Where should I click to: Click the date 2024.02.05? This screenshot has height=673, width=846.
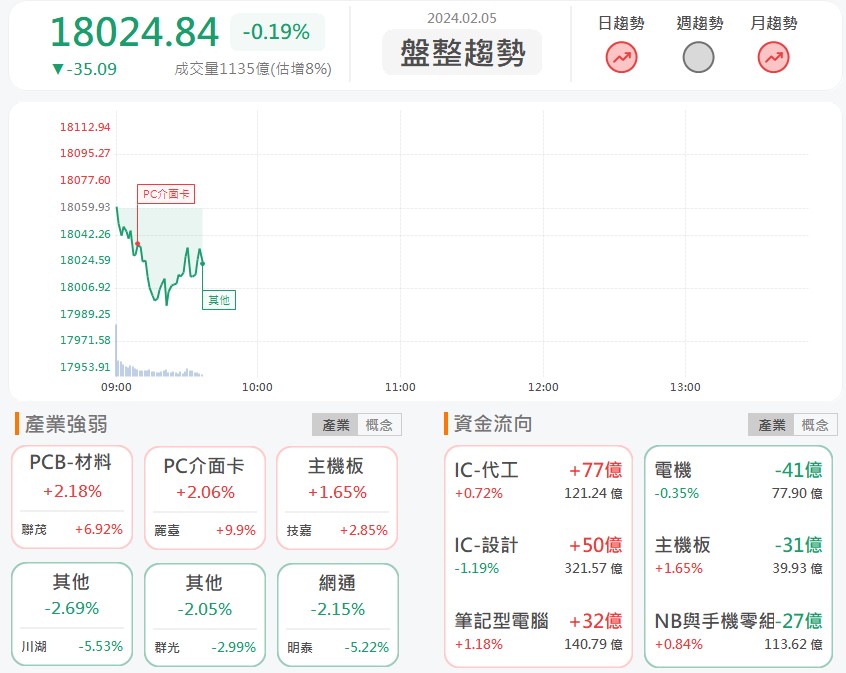tap(462, 18)
